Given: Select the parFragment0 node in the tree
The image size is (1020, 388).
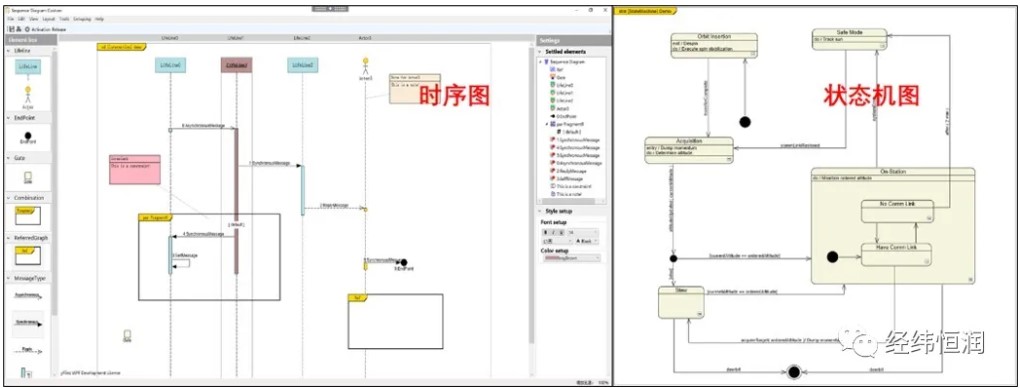Looking at the screenshot, I should [565, 124].
